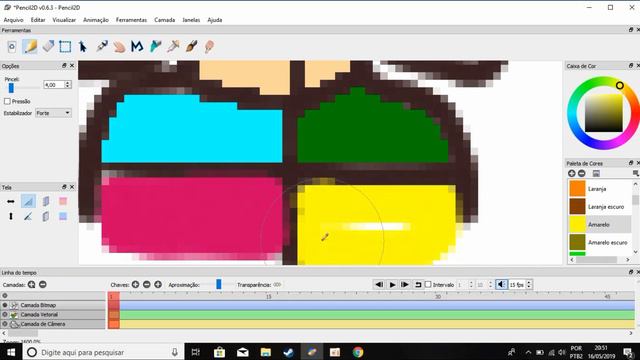Image resolution: width=640 pixels, height=360 pixels.
Task: Remove keyframe with Chaves minus button
Action: click(x=147, y=284)
